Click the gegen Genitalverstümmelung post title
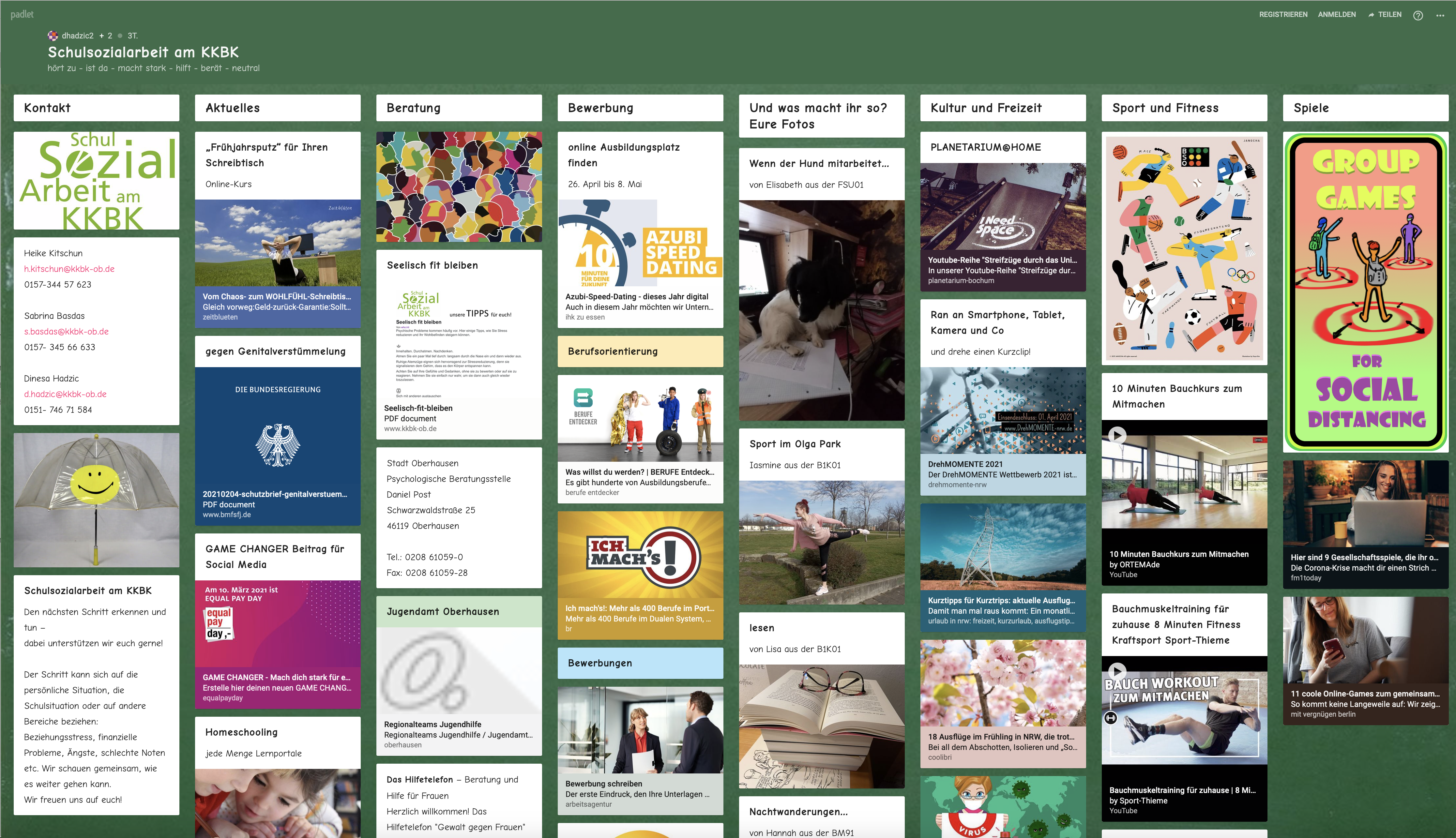Screen dimensions: 1456x838 [x=275, y=352]
